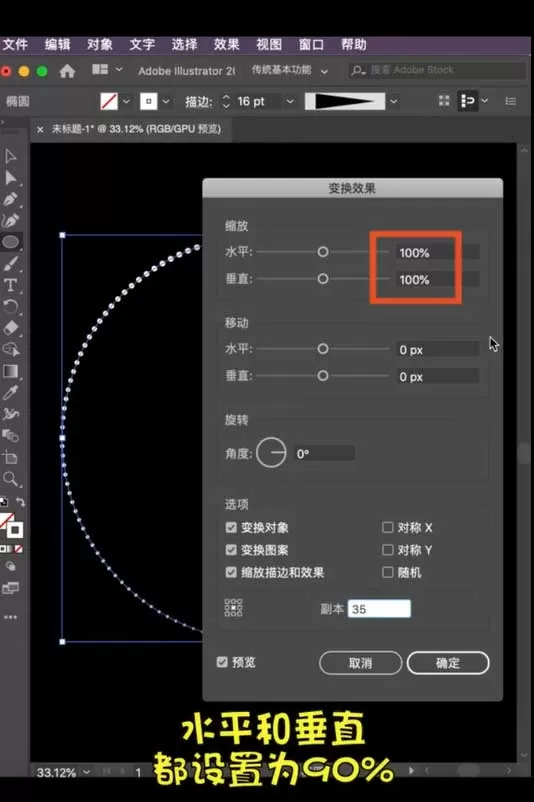Select the Artboard tool
The height and width of the screenshot is (802, 534).
click(x=10, y=457)
